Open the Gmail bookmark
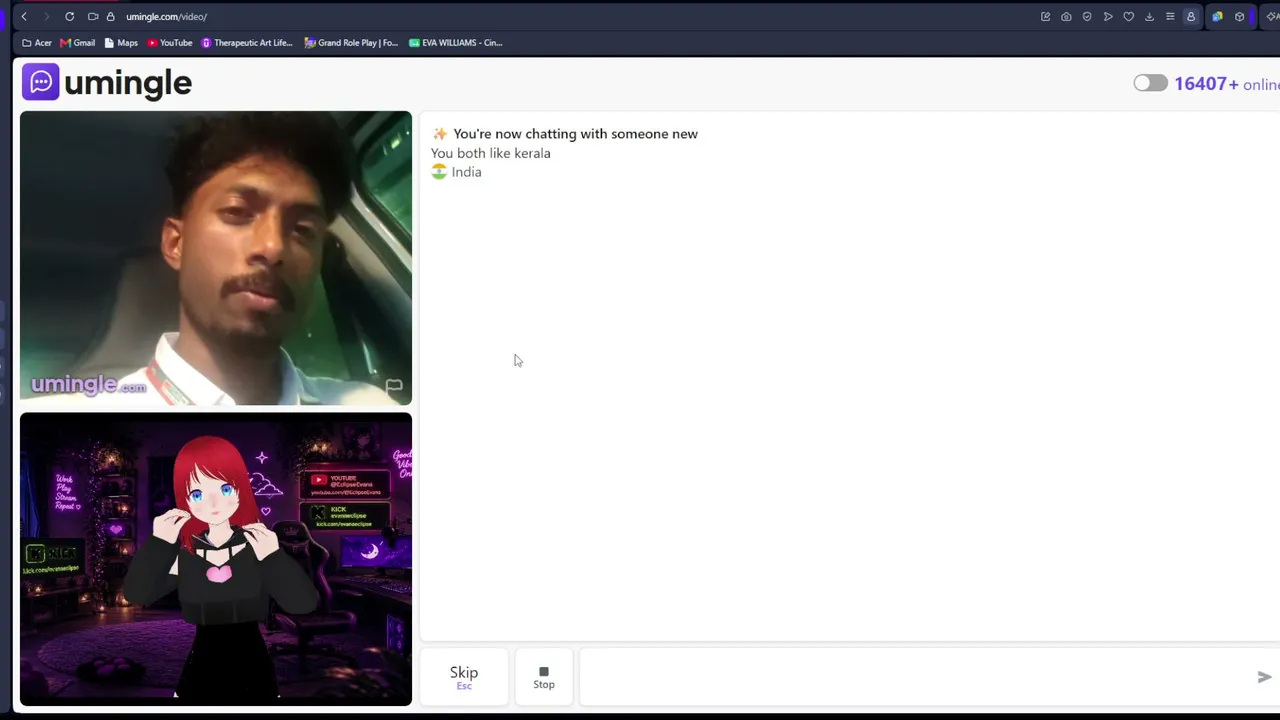This screenshot has height=720, width=1280. coord(78,43)
